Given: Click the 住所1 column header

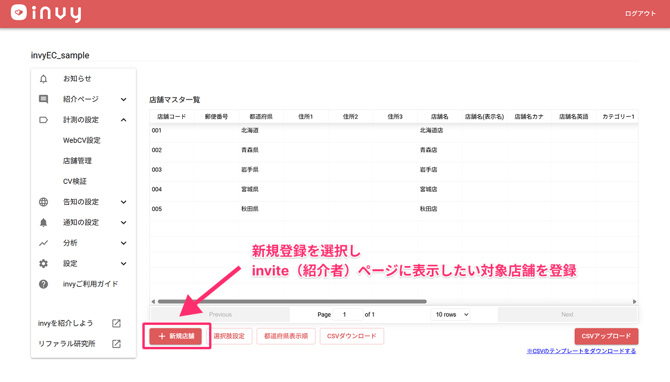Looking at the screenshot, I should (306, 117).
